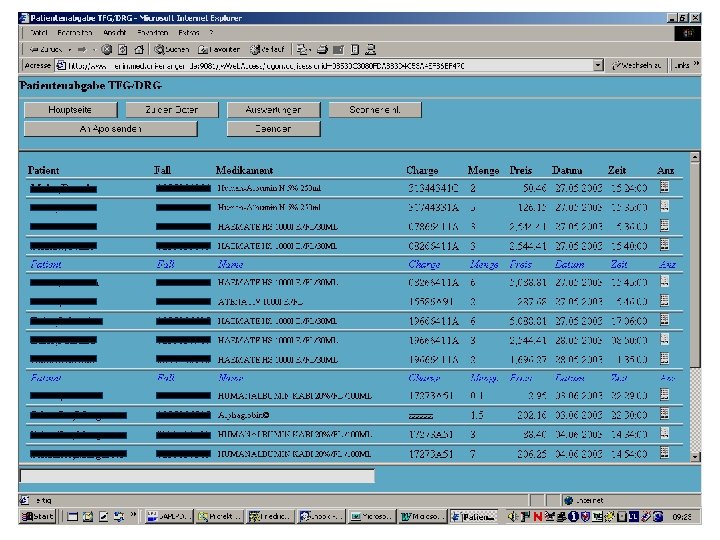Open the Ansicht menu
The image size is (720, 540).
point(115,33)
